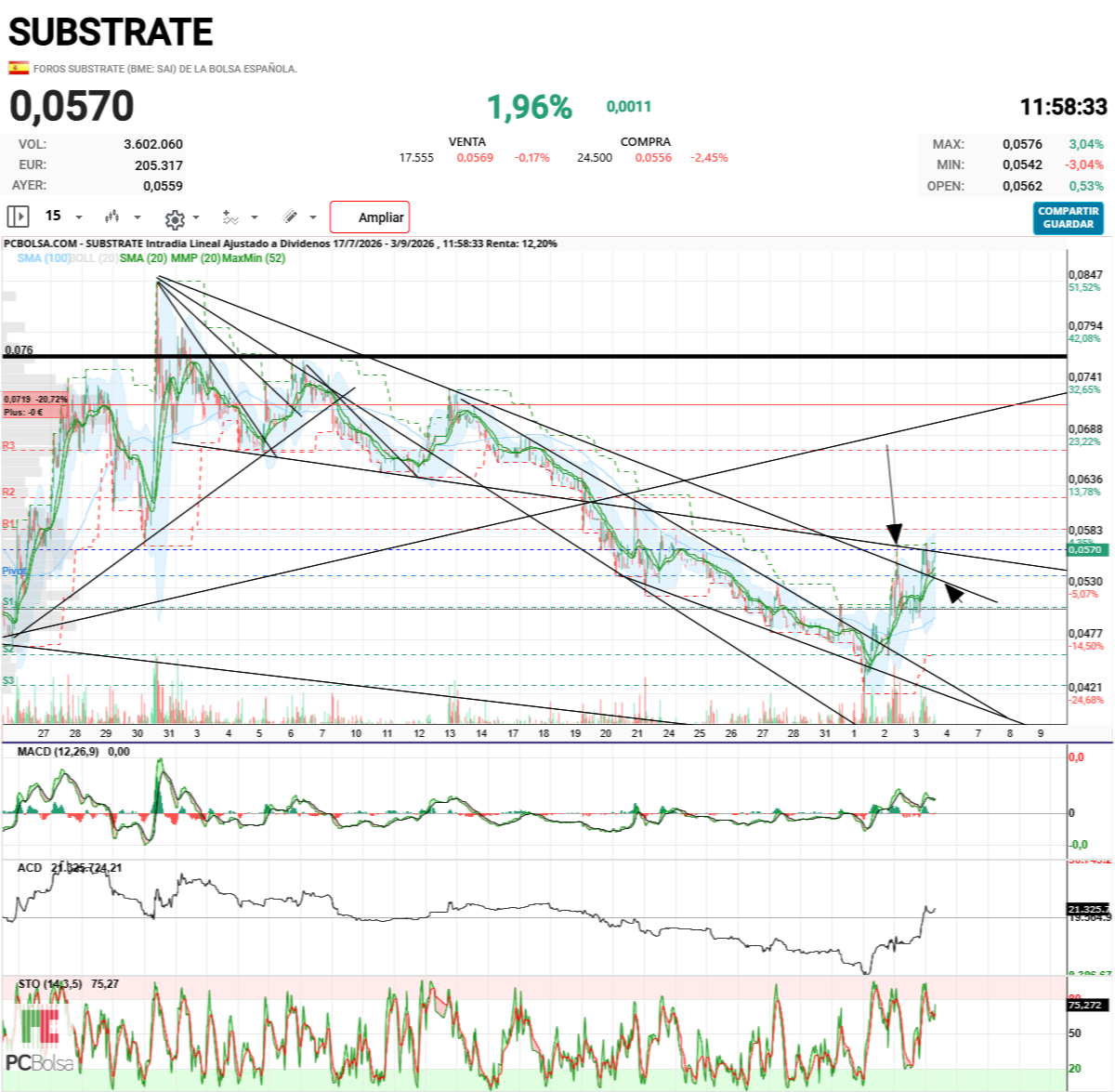Expand the settings gear dropdown arrow
The height and width of the screenshot is (1092, 1115).
[196, 218]
